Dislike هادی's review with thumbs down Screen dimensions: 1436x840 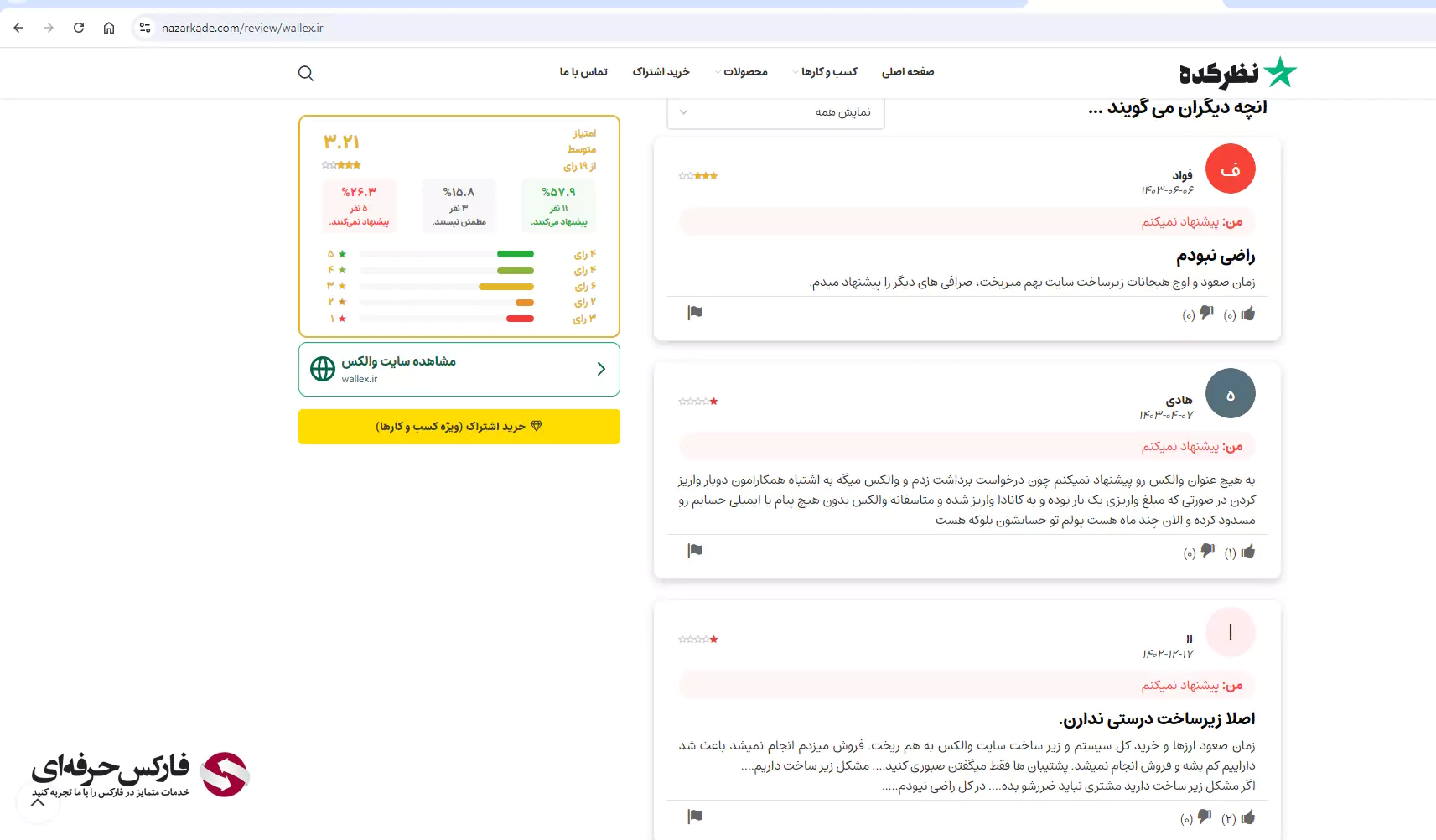1207,551
